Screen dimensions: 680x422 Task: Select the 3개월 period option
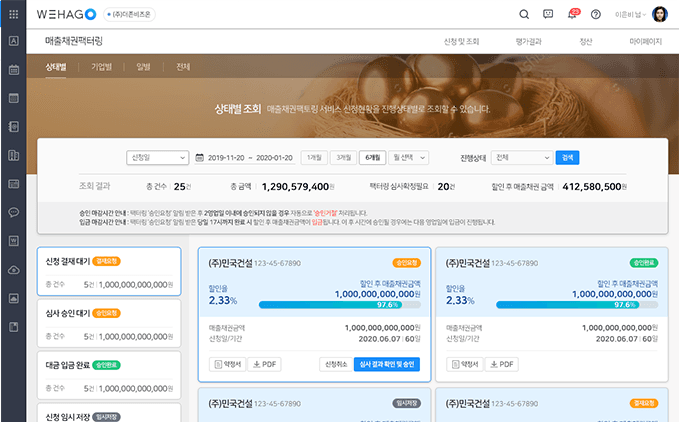(343, 157)
